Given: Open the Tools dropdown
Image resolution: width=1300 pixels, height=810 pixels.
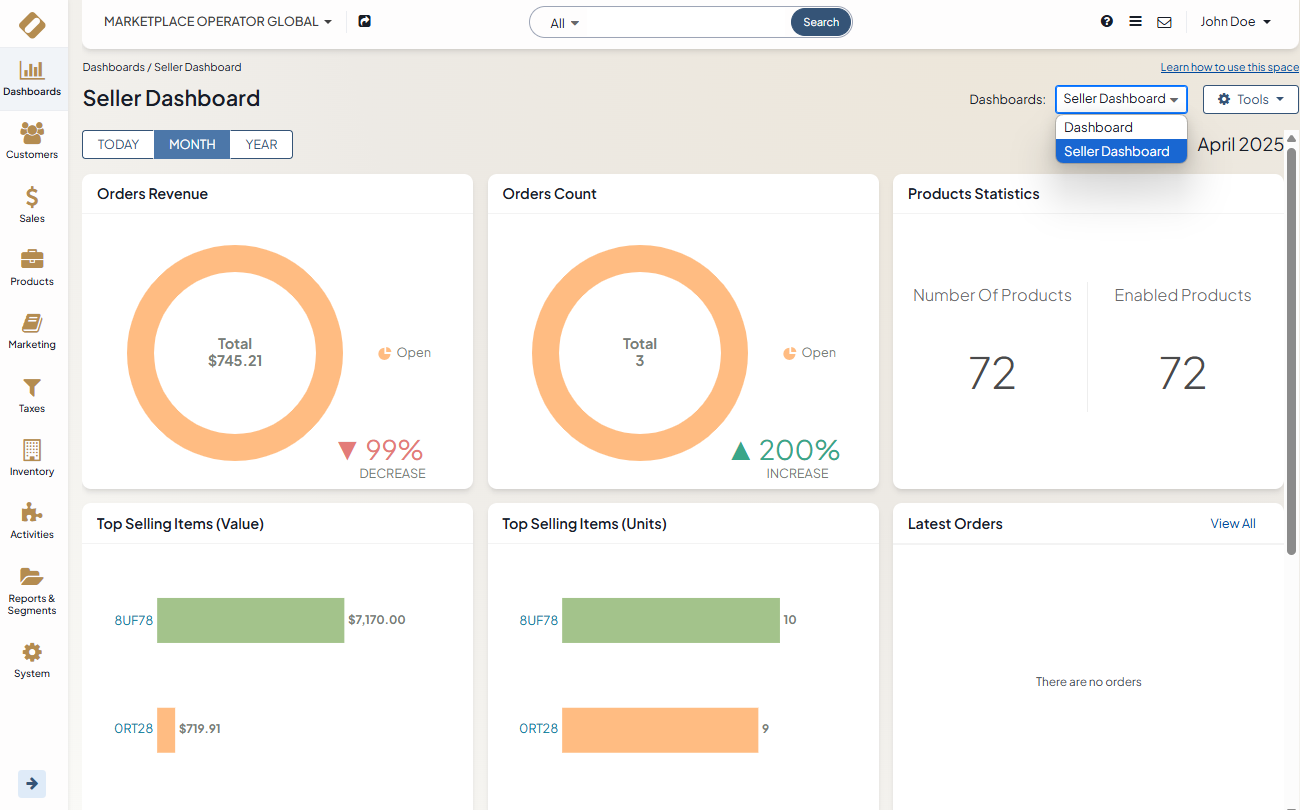Looking at the screenshot, I should [x=1250, y=99].
